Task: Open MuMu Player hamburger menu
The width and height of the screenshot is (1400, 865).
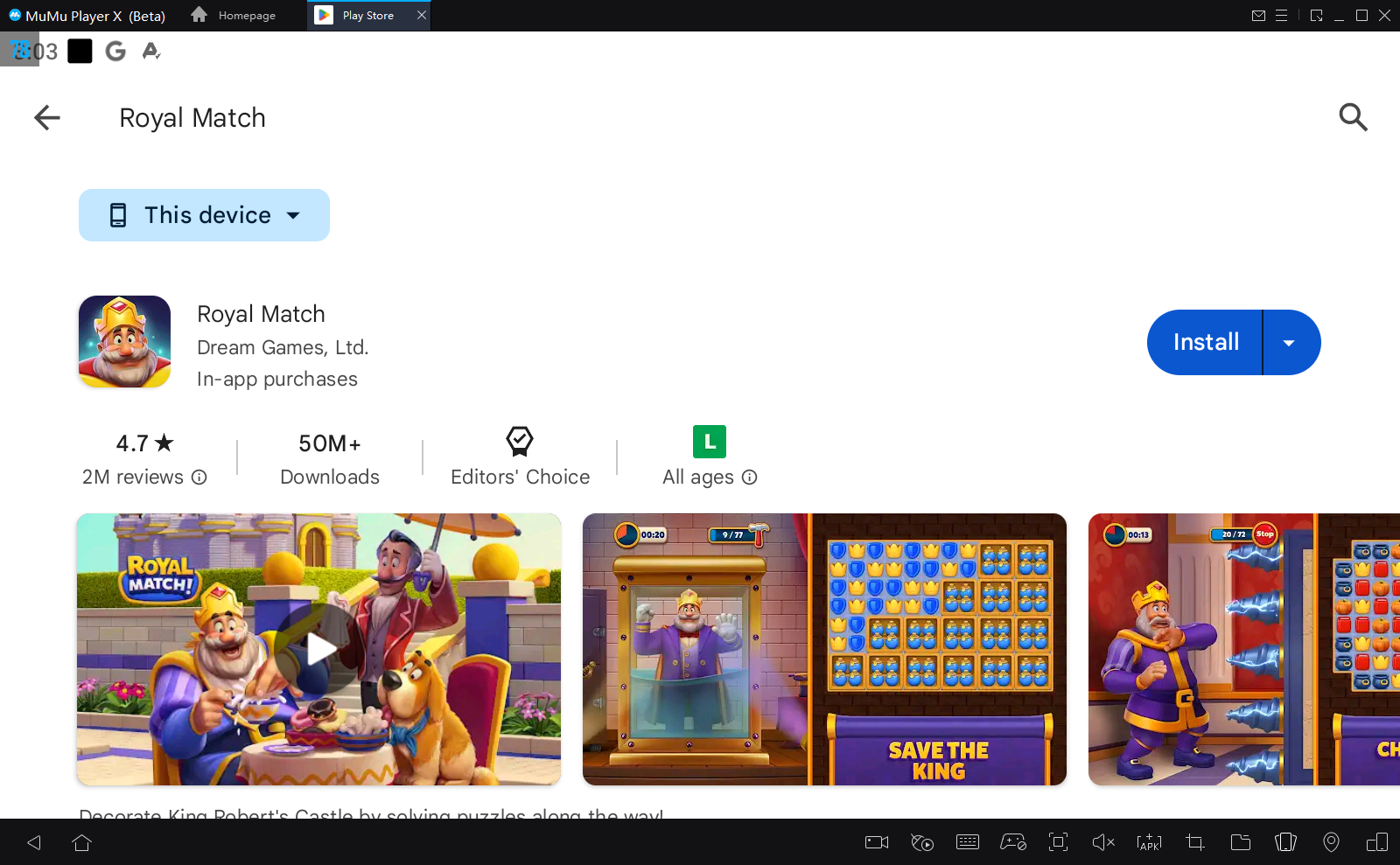Action: (x=1282, y=16)
